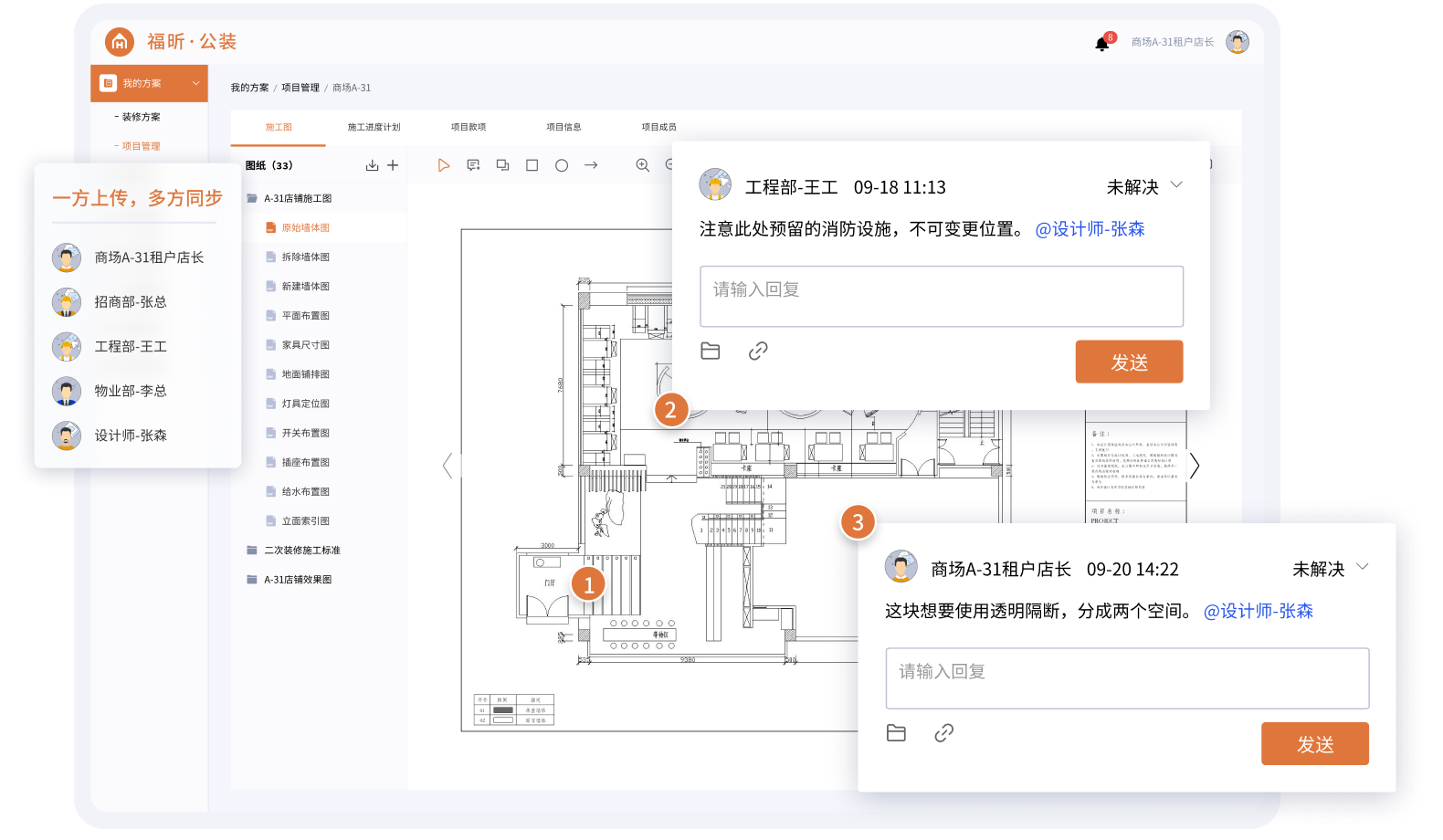Click annotation marker number 2
This screenshot has height=840, width=1443.
(670, 410)
